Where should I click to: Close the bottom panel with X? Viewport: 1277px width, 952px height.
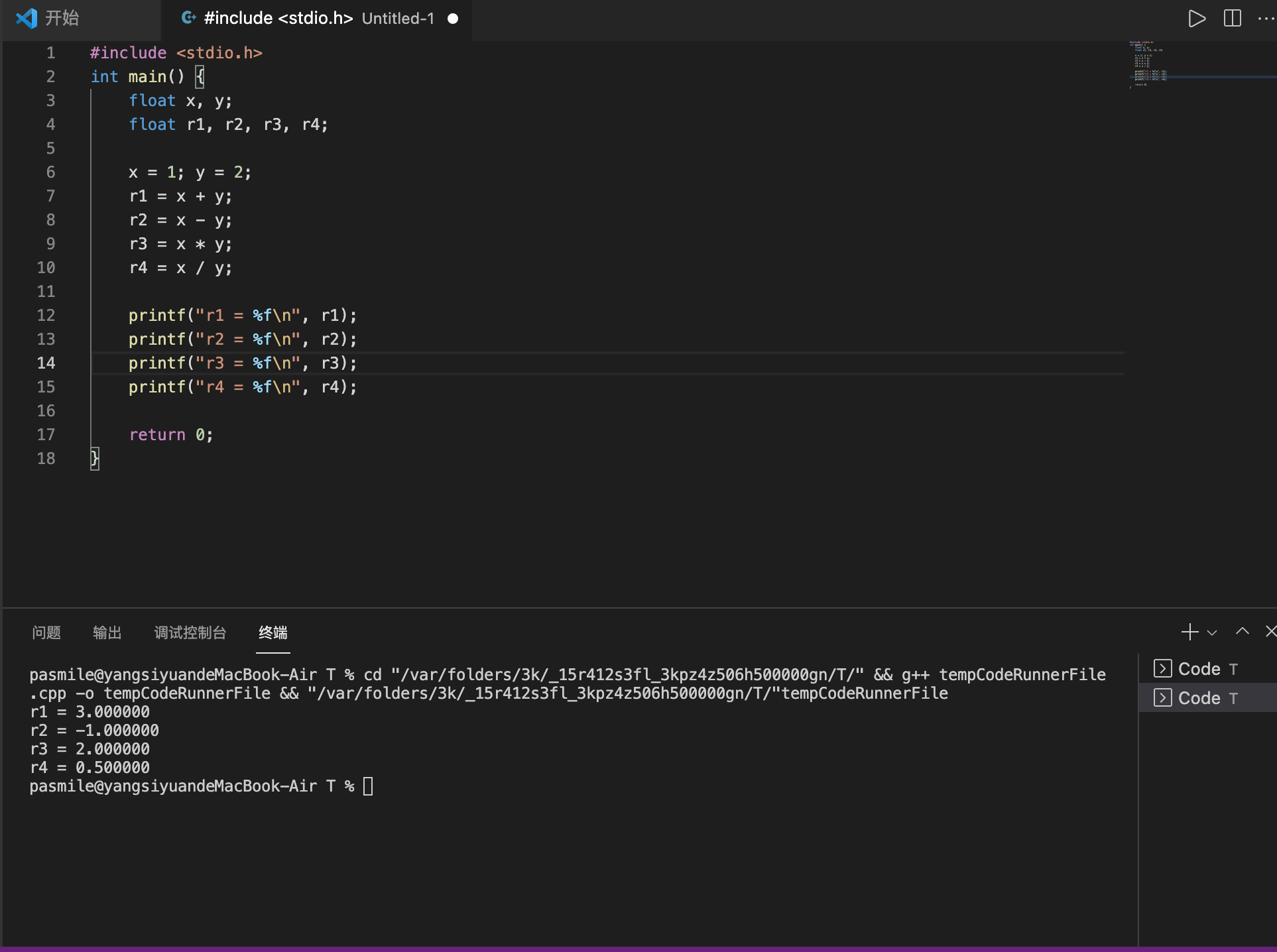[1270, 632]
